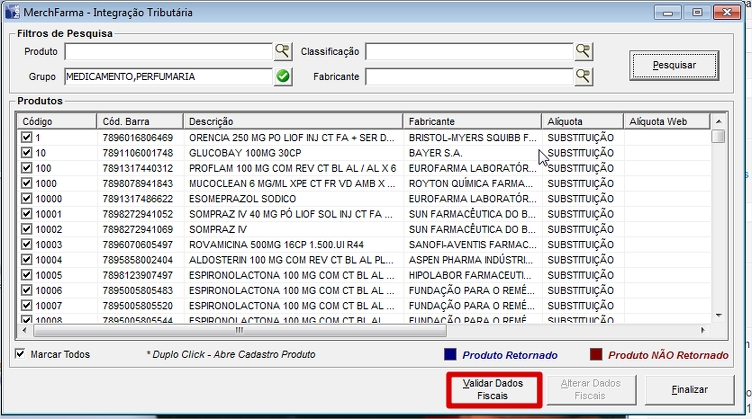752x419 pixels.
Task: Sort by the Descrição column header
Action: pyautogui.click(x=292, y=121)
